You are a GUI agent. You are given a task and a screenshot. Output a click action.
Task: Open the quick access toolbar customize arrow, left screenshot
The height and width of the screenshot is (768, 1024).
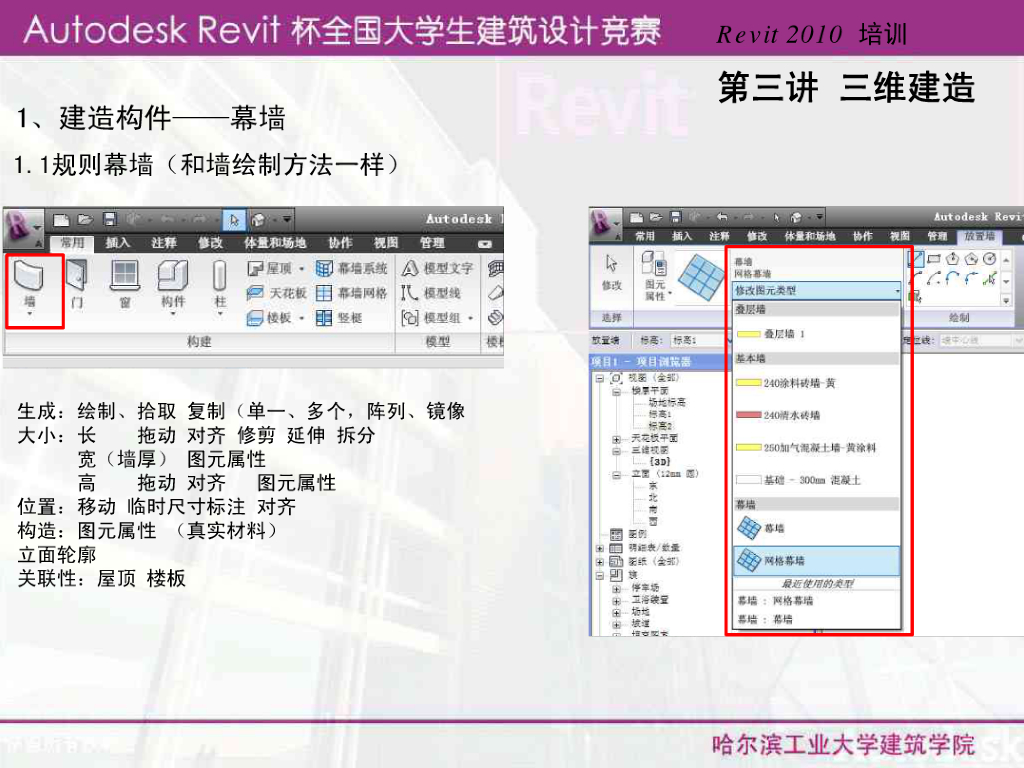click(x=287, y=219)
